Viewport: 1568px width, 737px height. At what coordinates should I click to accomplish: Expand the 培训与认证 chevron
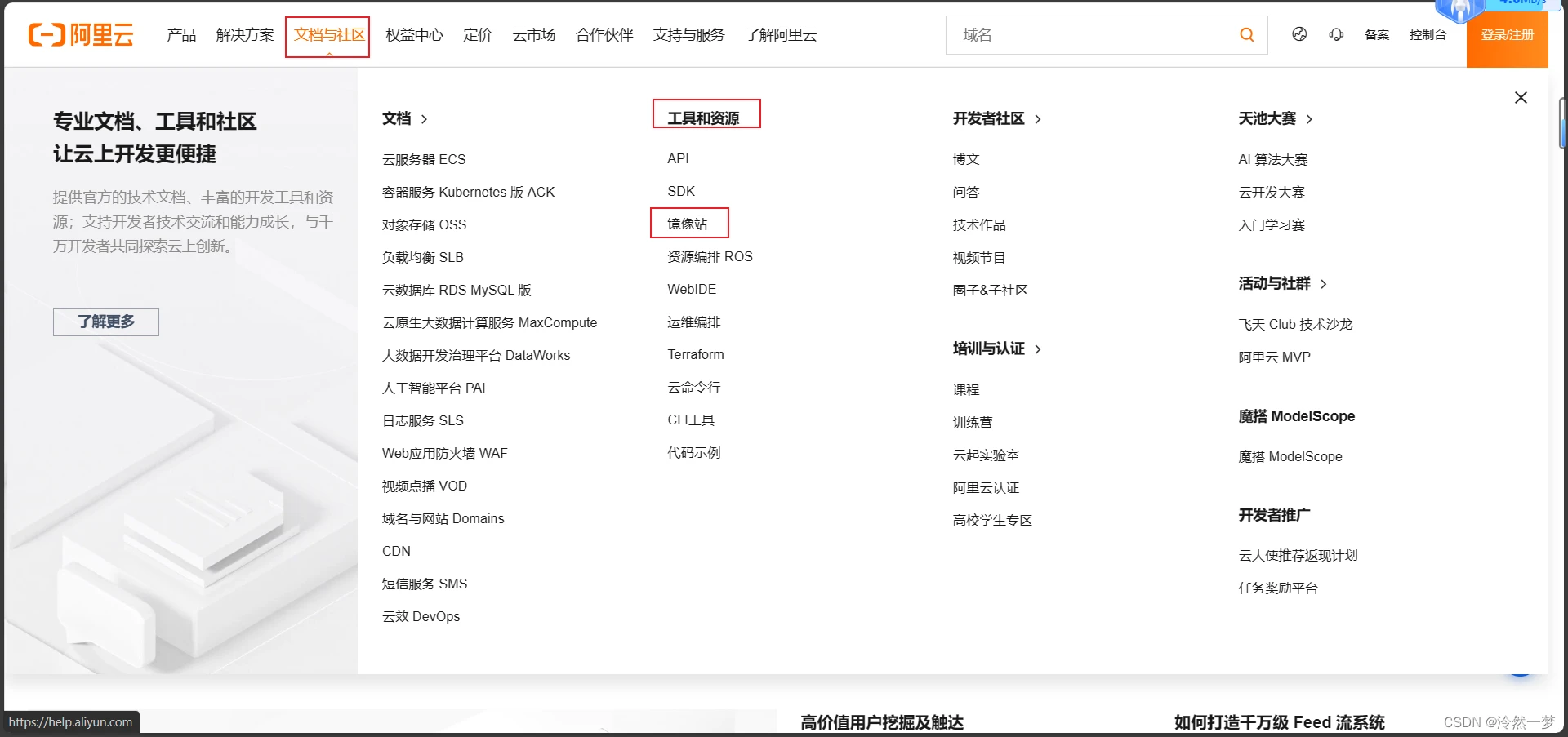tap(1038, 349)
